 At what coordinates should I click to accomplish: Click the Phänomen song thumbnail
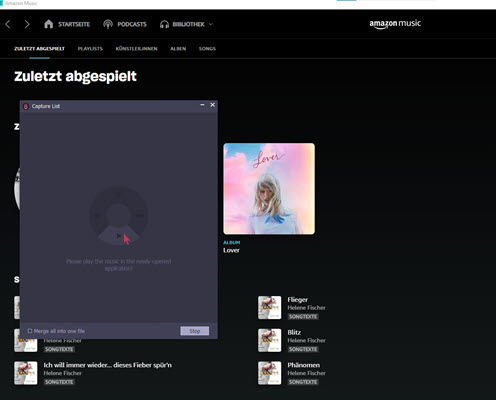click(270, 373)
